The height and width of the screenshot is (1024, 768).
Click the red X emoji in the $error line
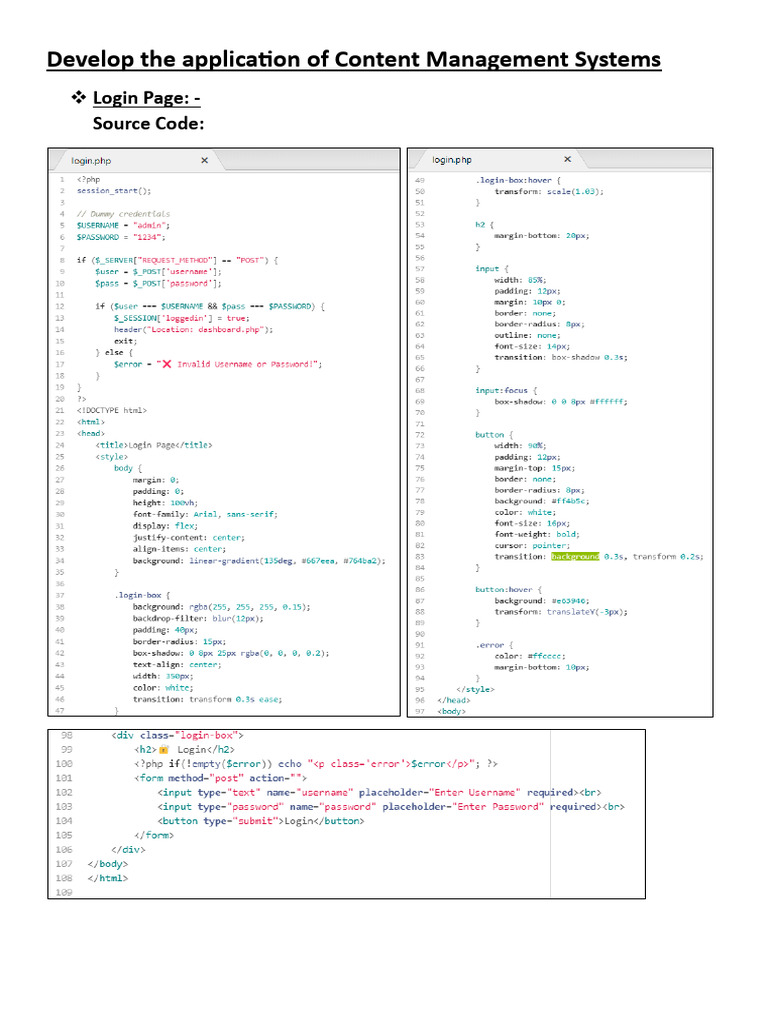click(x=167, y=364)
